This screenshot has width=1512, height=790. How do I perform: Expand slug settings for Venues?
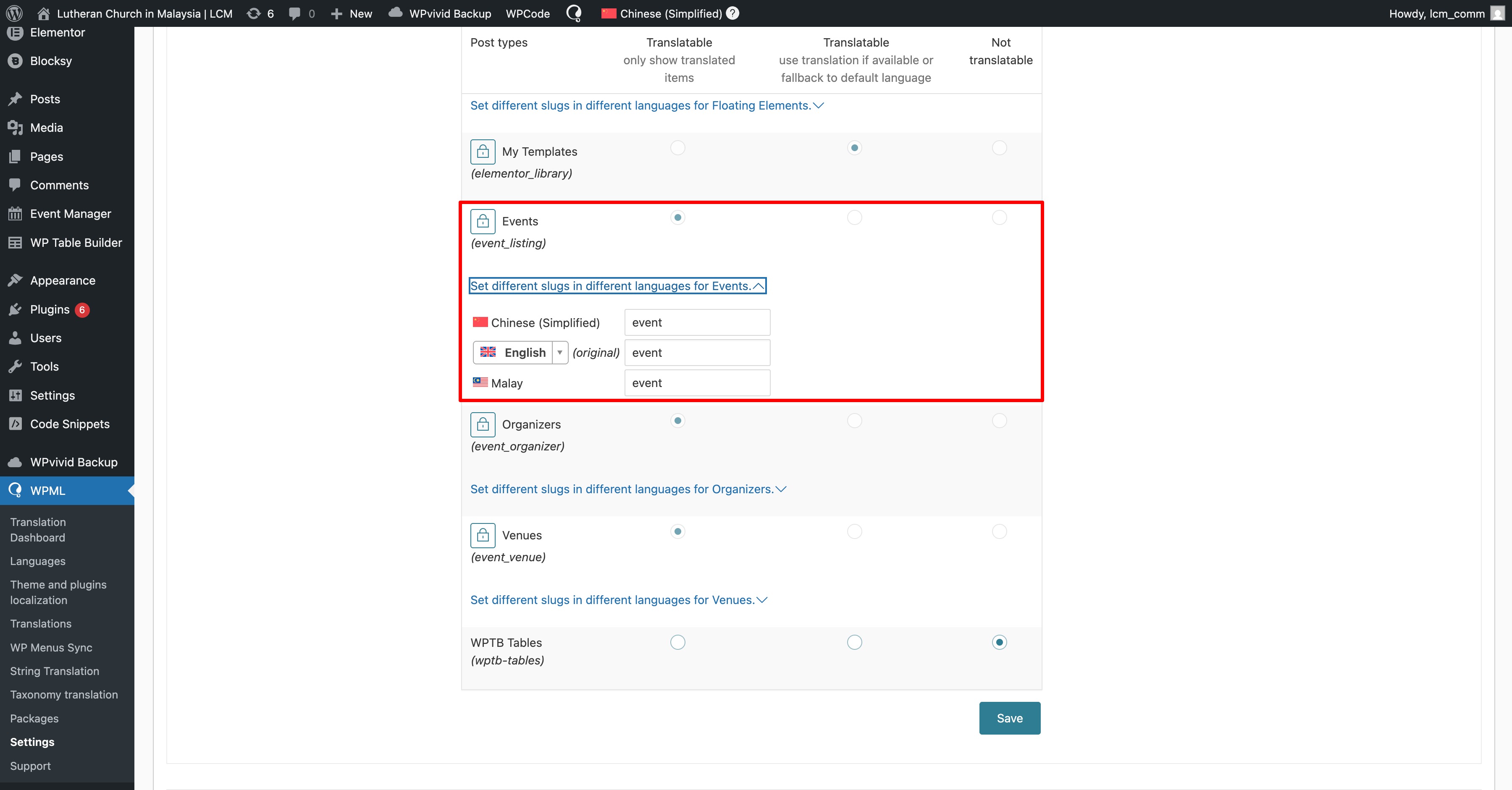pyautogui.click(x=618, y=600)
